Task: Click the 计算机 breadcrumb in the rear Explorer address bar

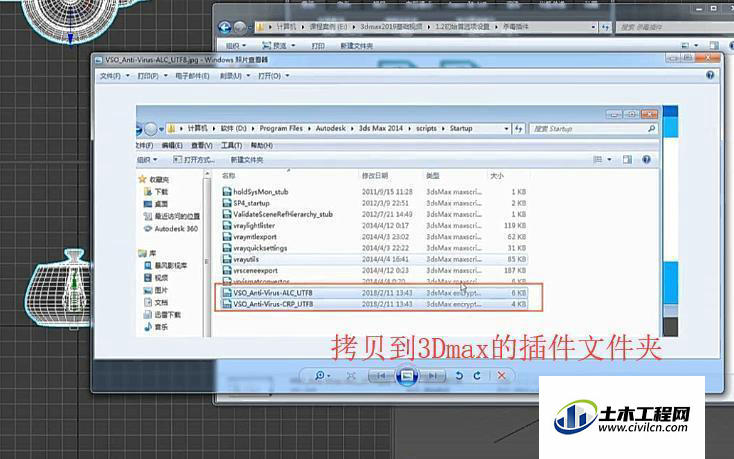Action: [286, 27]
